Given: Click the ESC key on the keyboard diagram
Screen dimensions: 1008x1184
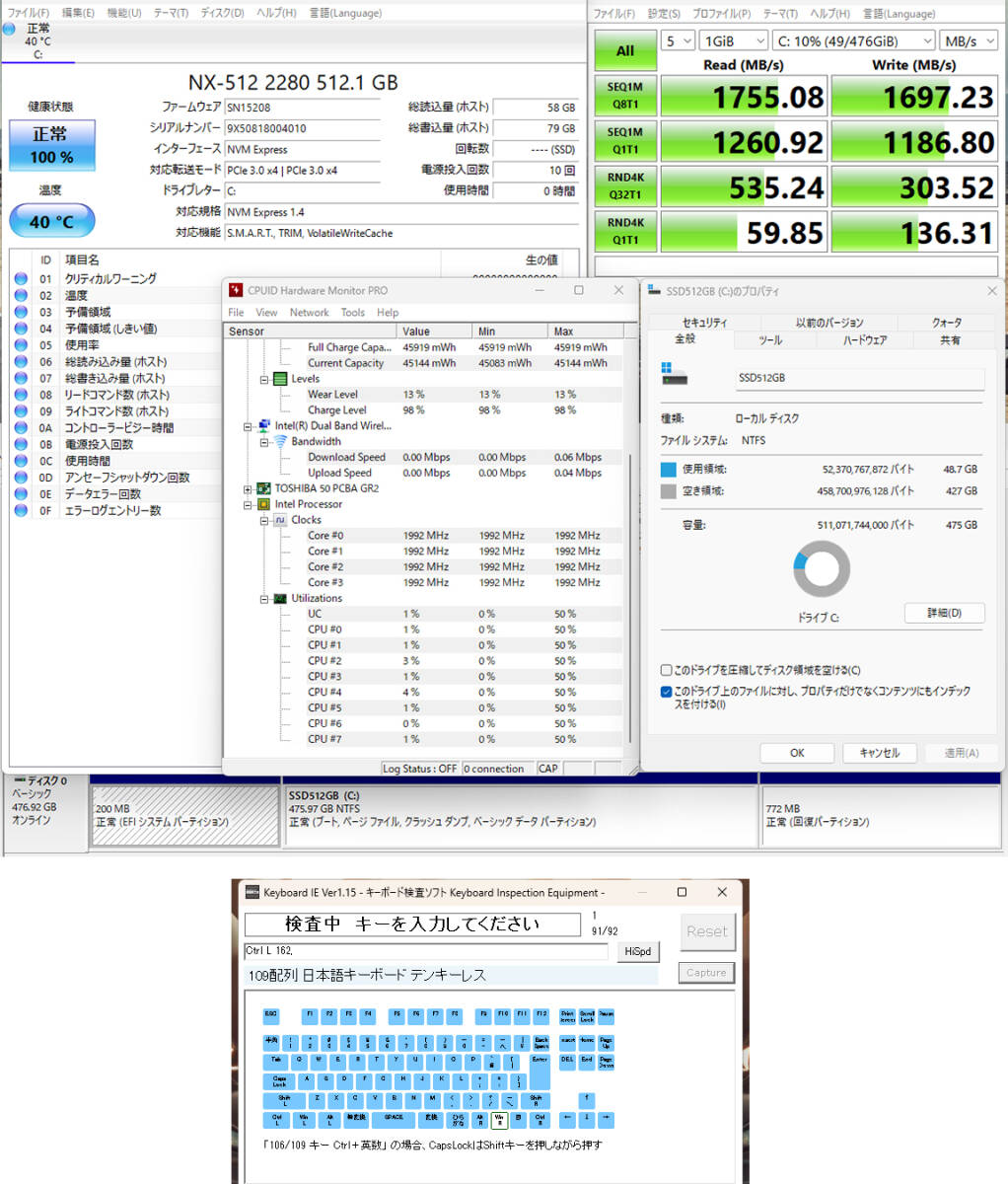Looking at the screenshot, I should (x=271, y=1015).
